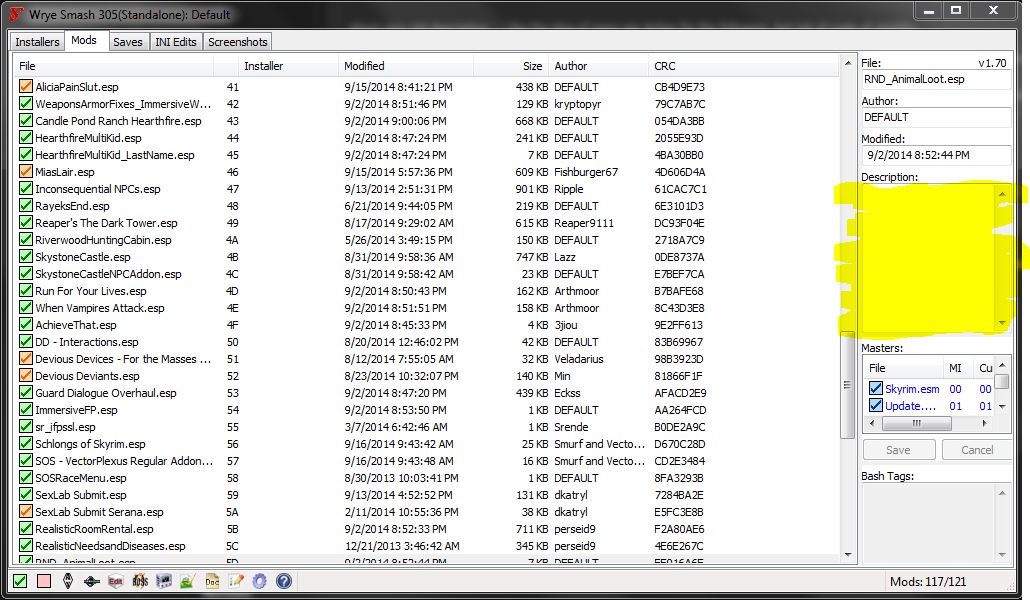The width and height of the screenshot is (1030, 600).
Task: Click the mod list scroll-down arrow
Action: coord(847,555)
